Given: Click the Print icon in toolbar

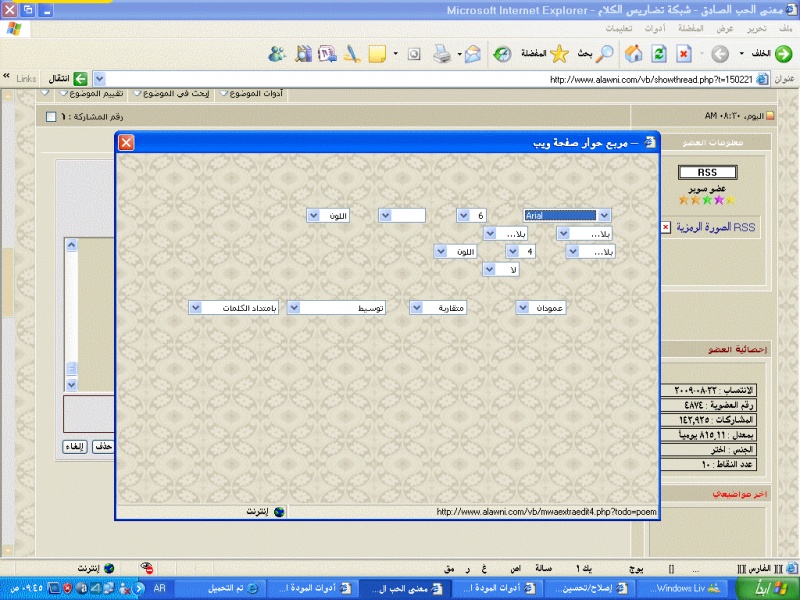Looking at the screenshot, I should tap(441, 54).
